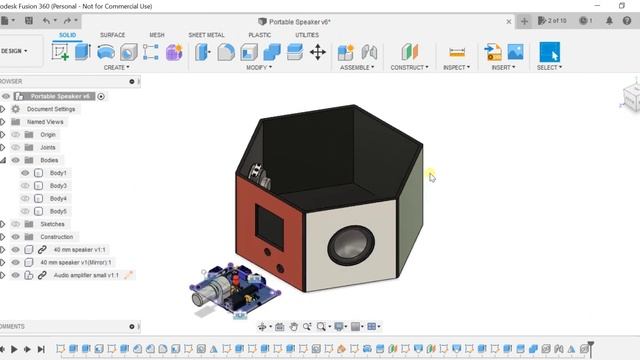Image resolution: width=640 pixels, height=360 pixels.
Task: Select the Pan hand tool
Action: [293, 327]
